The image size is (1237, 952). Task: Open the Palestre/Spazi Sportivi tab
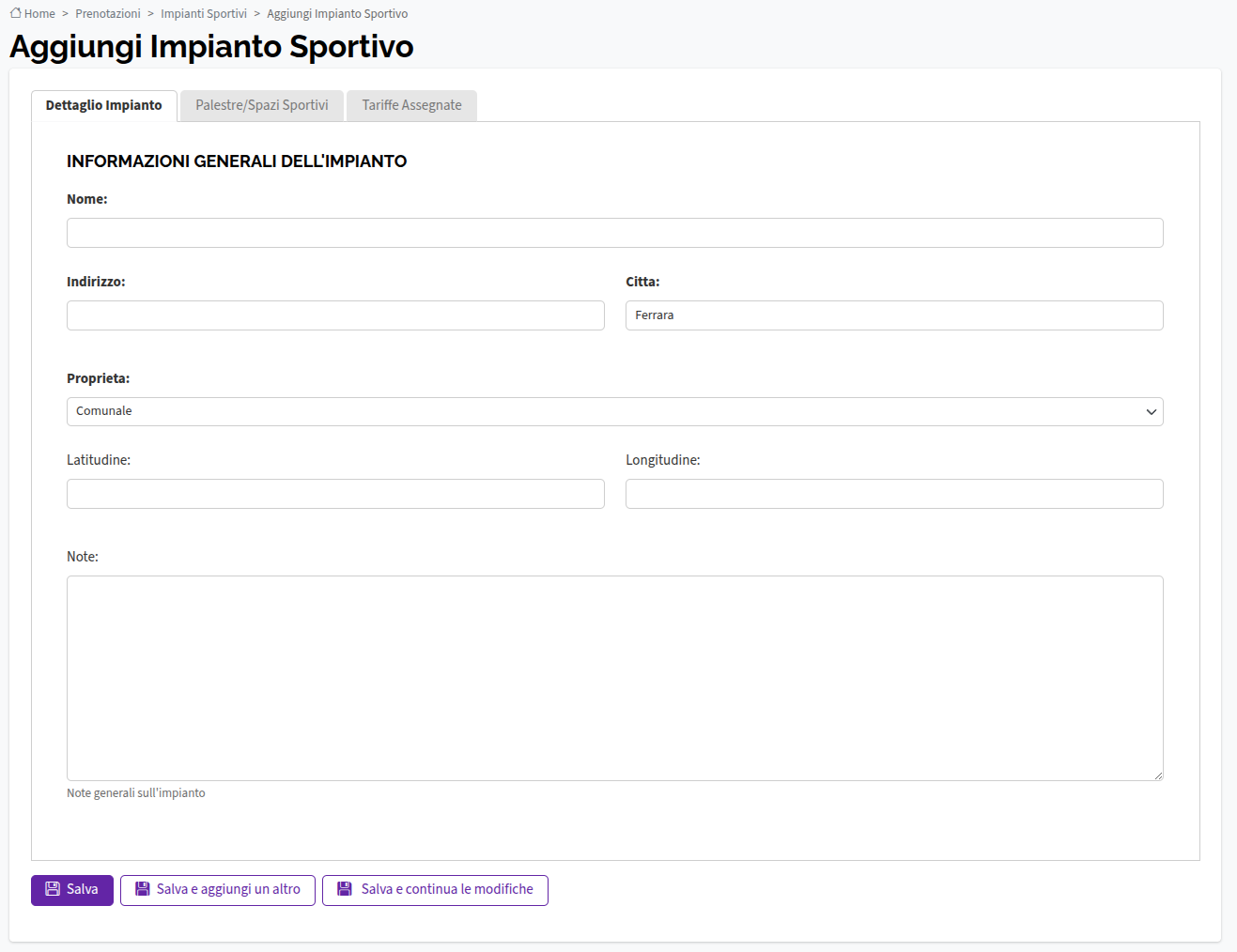262,105
